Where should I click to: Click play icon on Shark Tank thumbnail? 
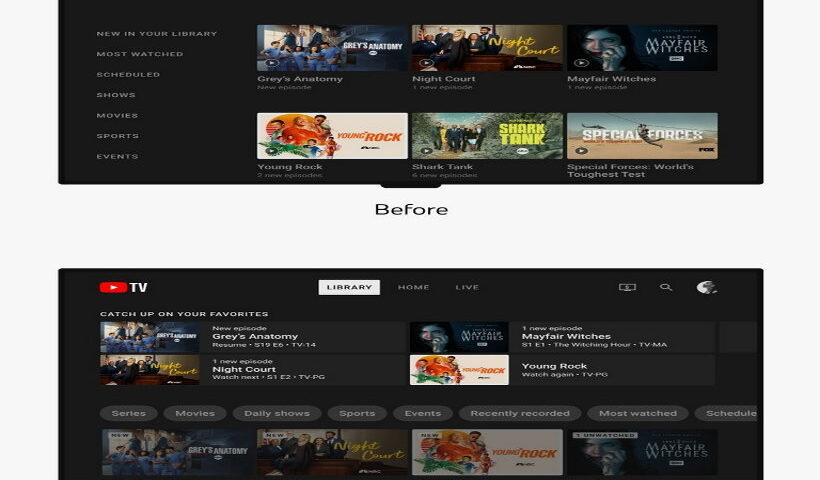pyautogui.click(x=427, y=151)
